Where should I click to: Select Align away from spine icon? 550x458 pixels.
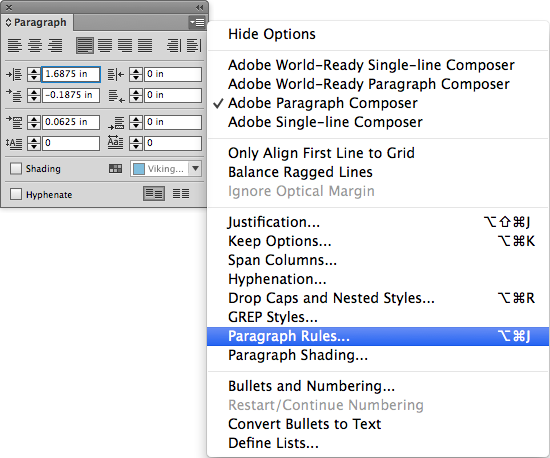click(x=194, y=46)
